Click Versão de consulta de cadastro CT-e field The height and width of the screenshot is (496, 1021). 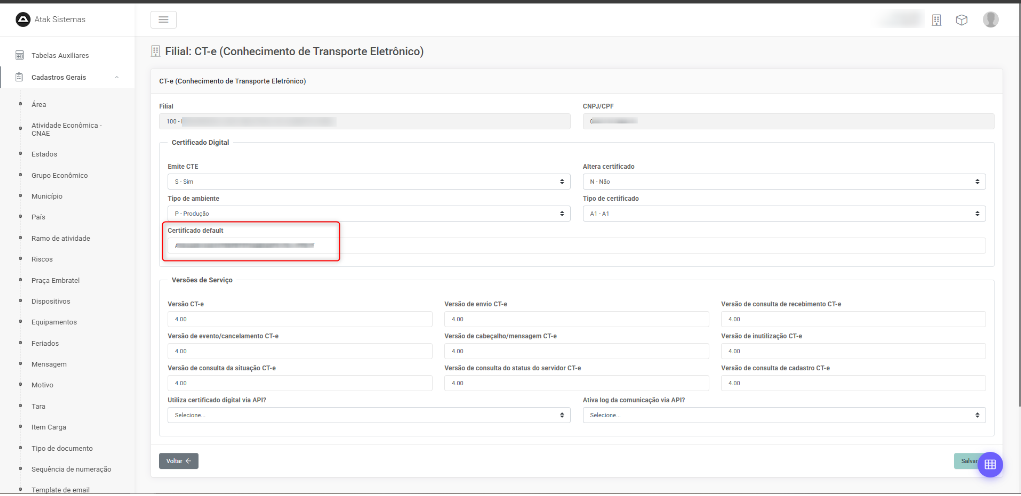pyautogui.click(x=853, y=383)
